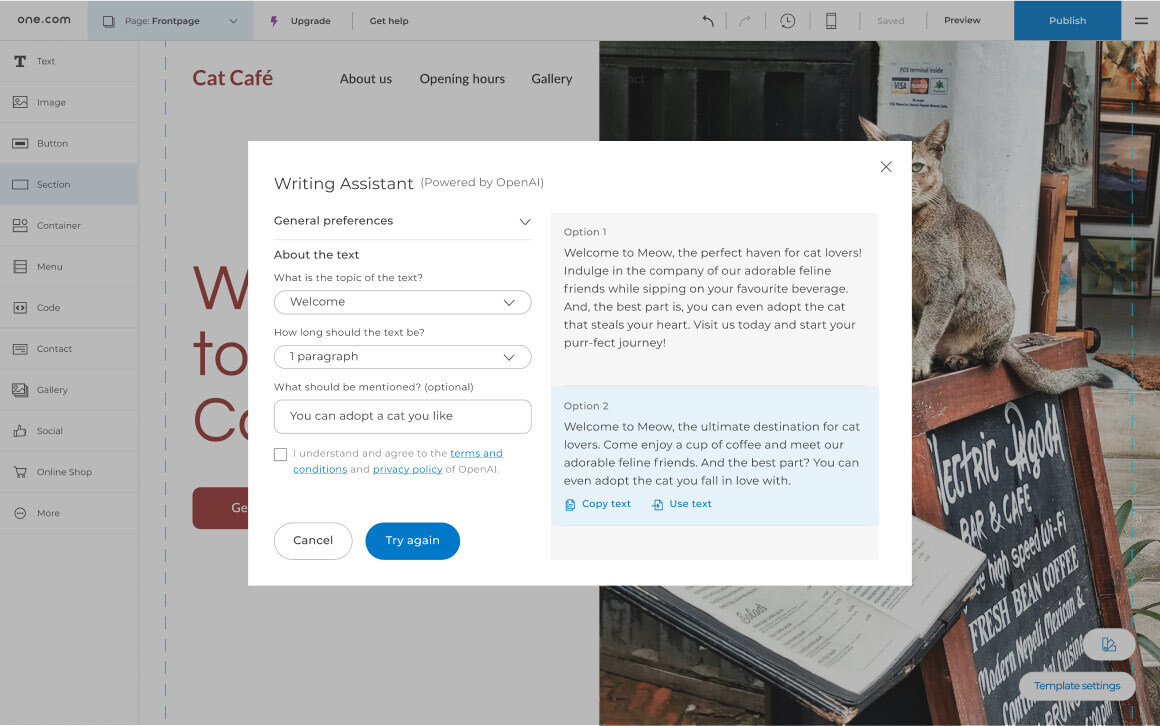Open the privacy policy link
Screen dimensions: 1160x726
408,469
